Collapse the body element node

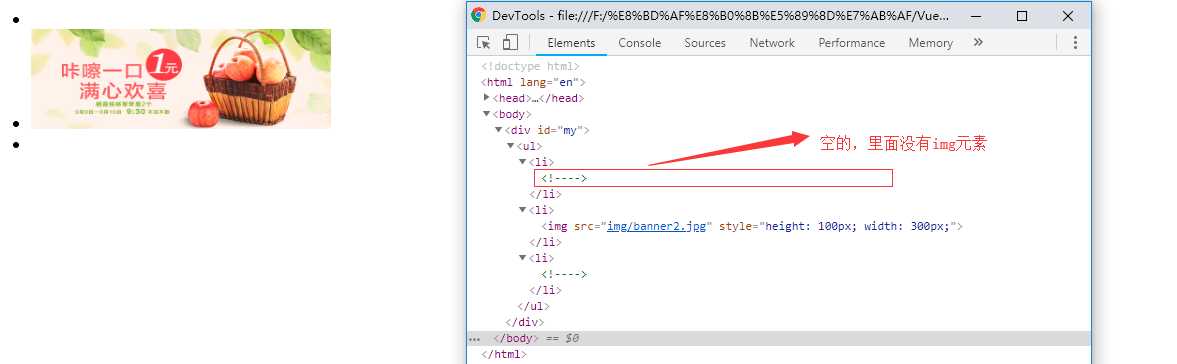pos(487,114)
